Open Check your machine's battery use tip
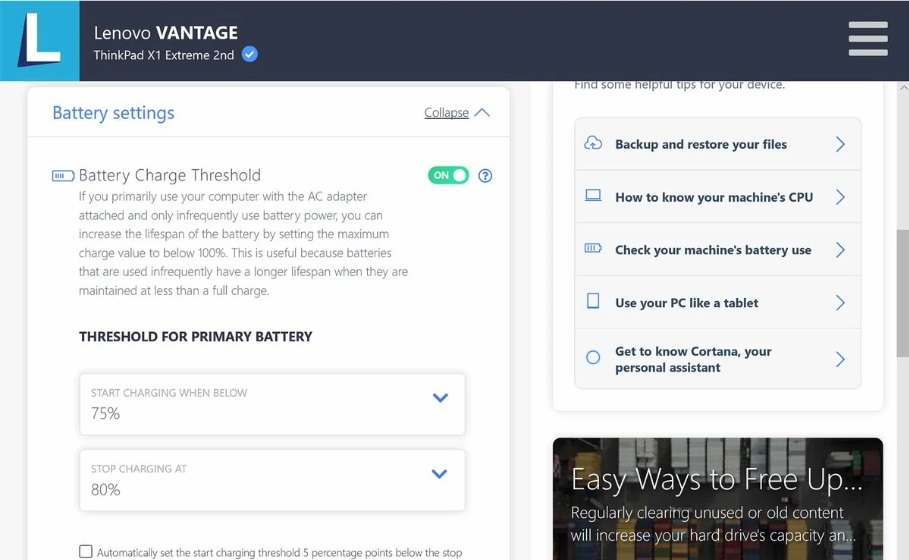 (717, 250)
